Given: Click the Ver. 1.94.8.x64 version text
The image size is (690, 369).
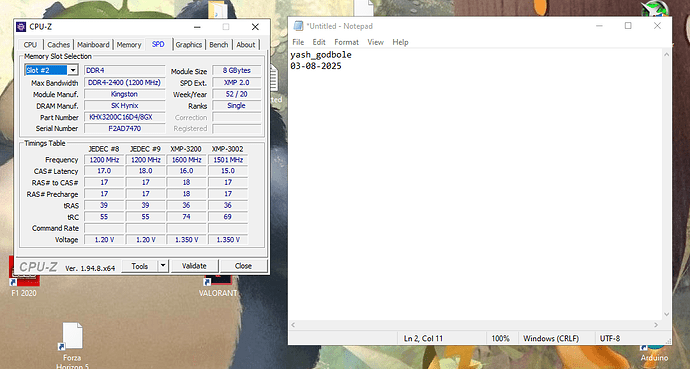Looking at the screenshot, I should tap(90, 268).
